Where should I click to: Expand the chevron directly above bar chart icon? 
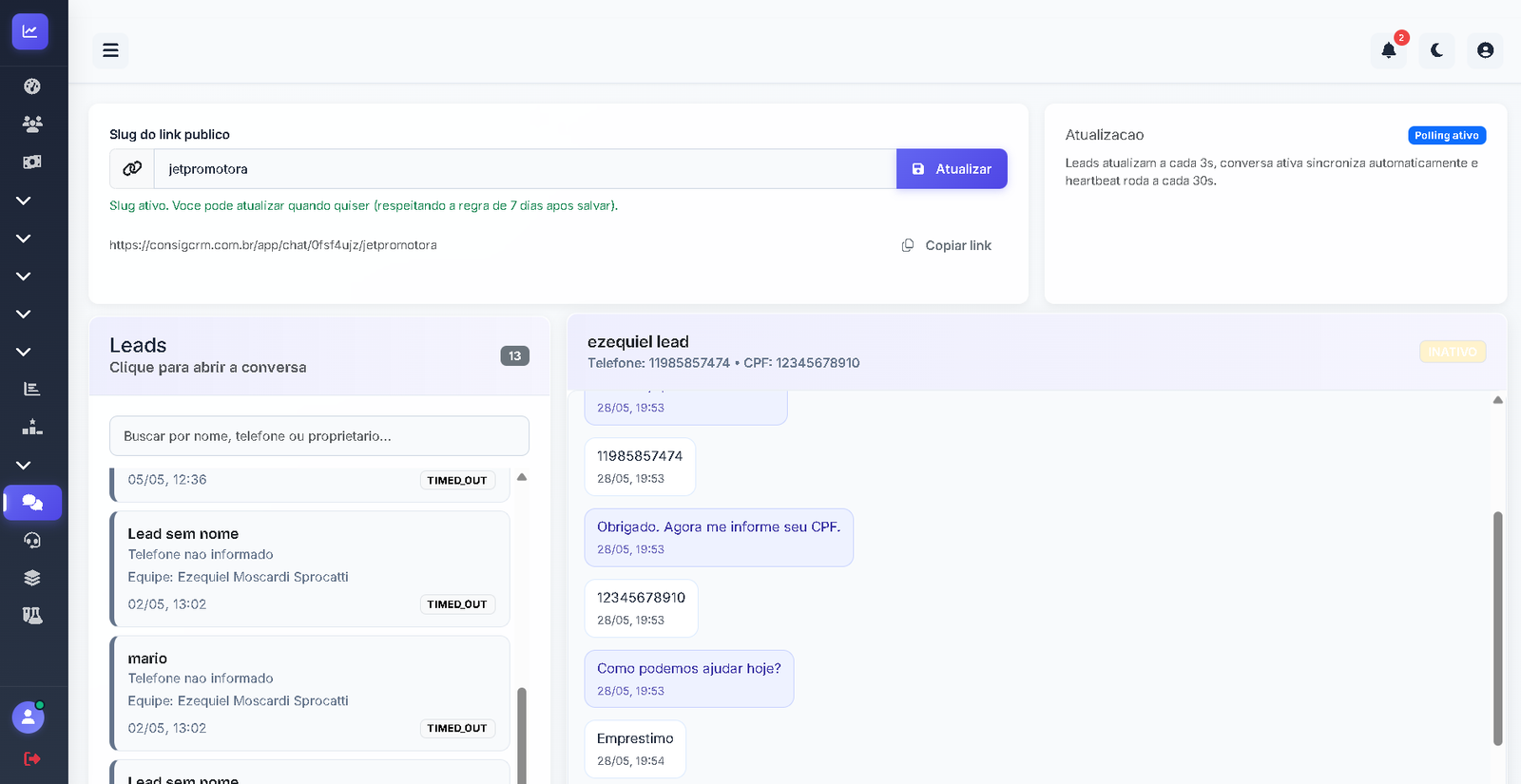(24, 352)
